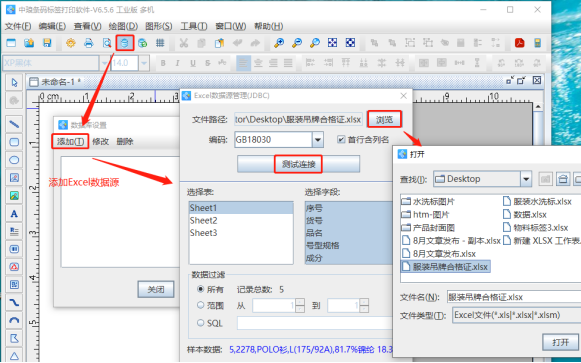Click the 打开 button in file dialog
This screenshot has height=363, width=581.
pyautogui.click(x=560, y=342)
